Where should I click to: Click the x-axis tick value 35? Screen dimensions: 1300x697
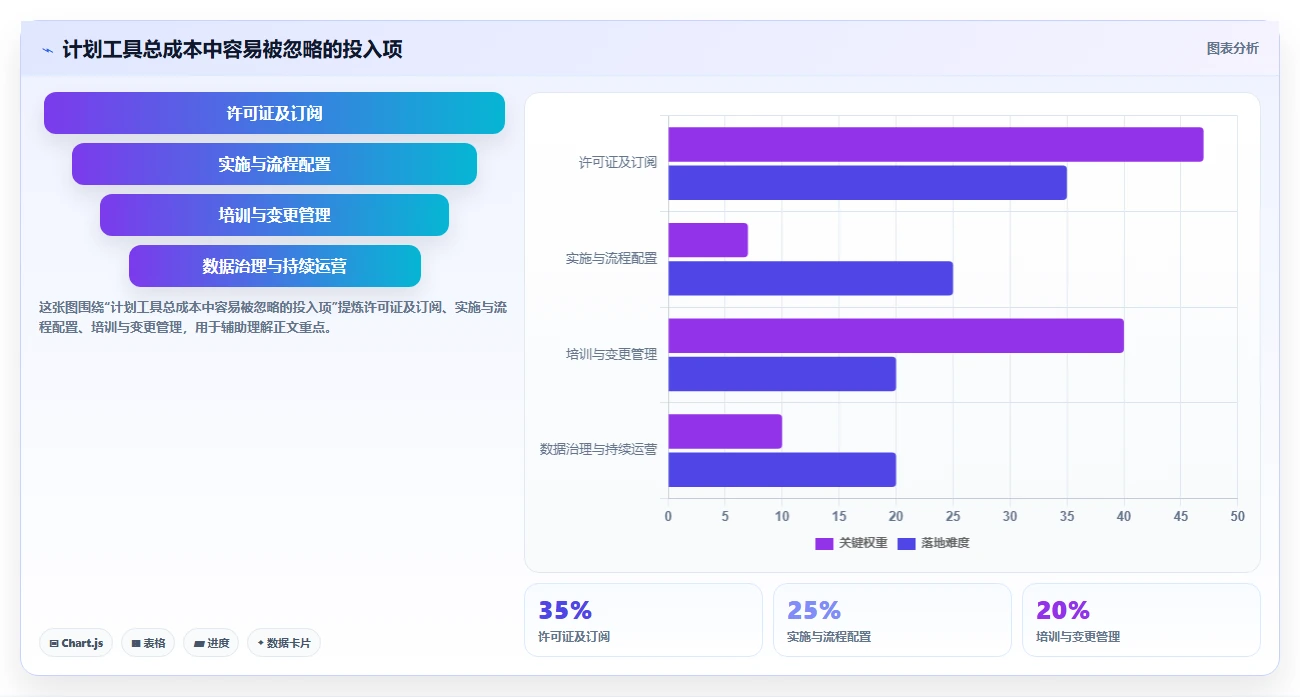pyautogui.click(x=1067, y=516)
